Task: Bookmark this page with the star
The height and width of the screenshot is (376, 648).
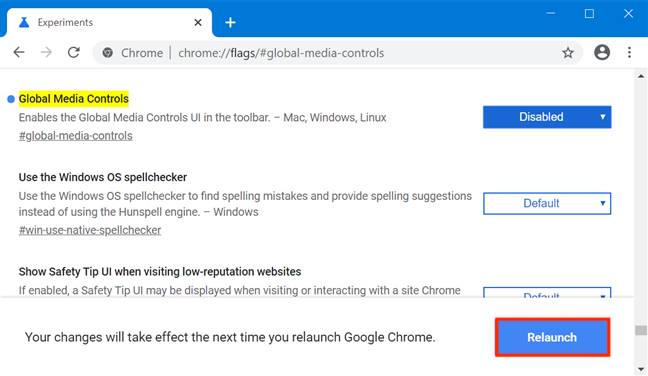Action: point(568,52)
